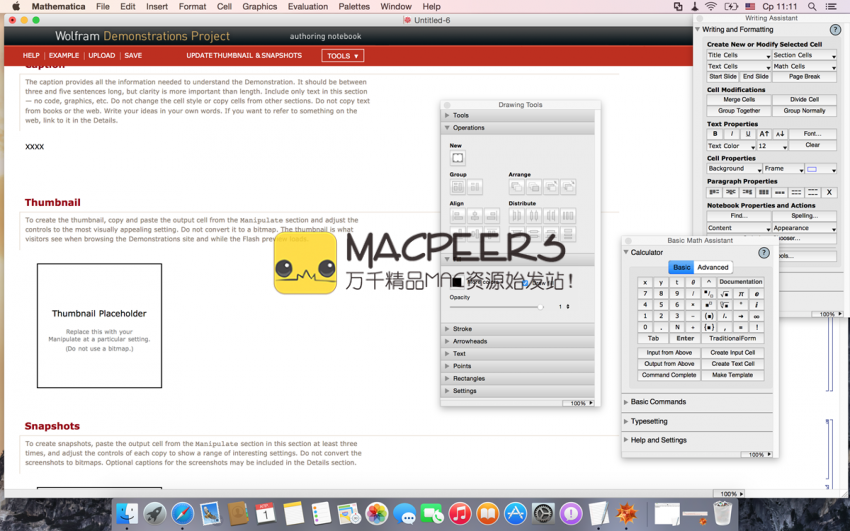Image resolution: width=850 pixels, height=531 pixels.
Task: Open the Format menu
Action: tap(192, 7)
